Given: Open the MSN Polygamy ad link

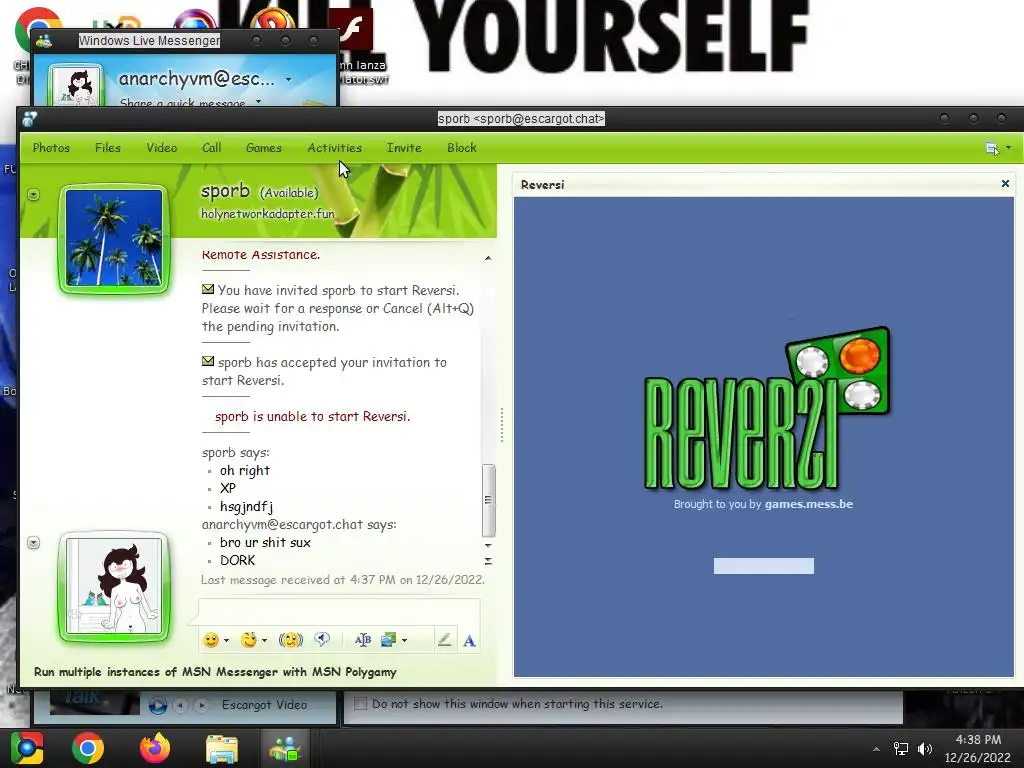Looking at the screenshot, I should (x=216, y=672).
